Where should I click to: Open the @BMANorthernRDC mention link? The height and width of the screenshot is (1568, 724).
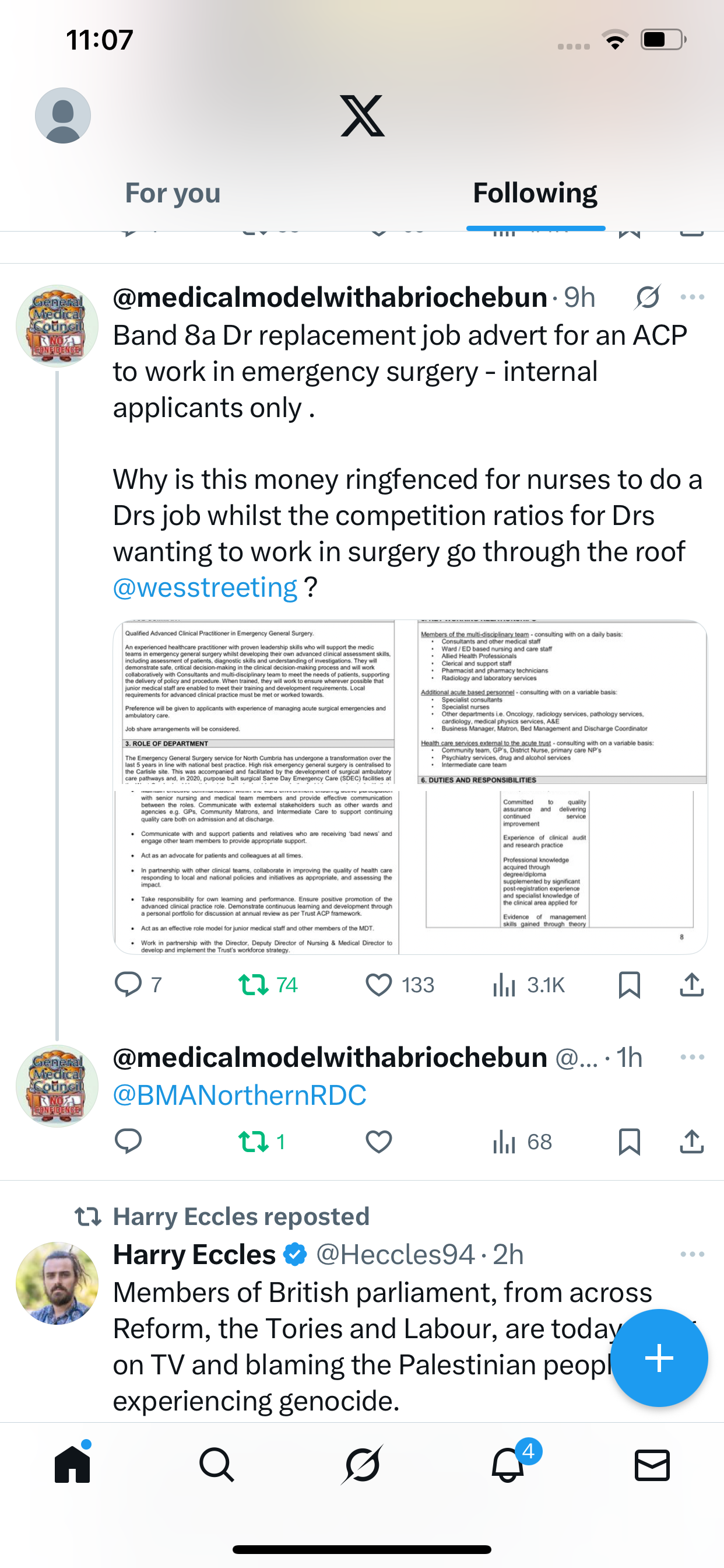[x=240, y=1095]
